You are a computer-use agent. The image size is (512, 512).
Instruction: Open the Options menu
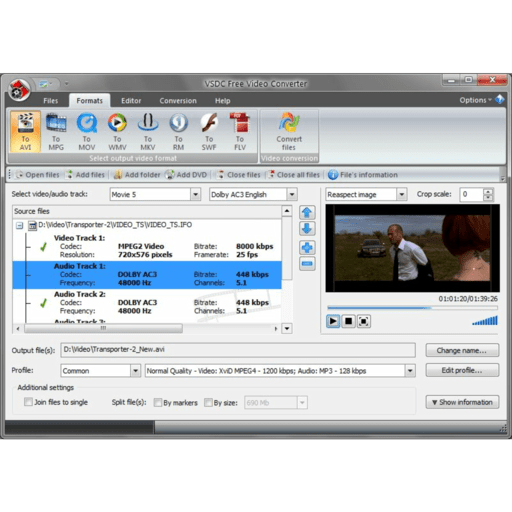point(475,100)
